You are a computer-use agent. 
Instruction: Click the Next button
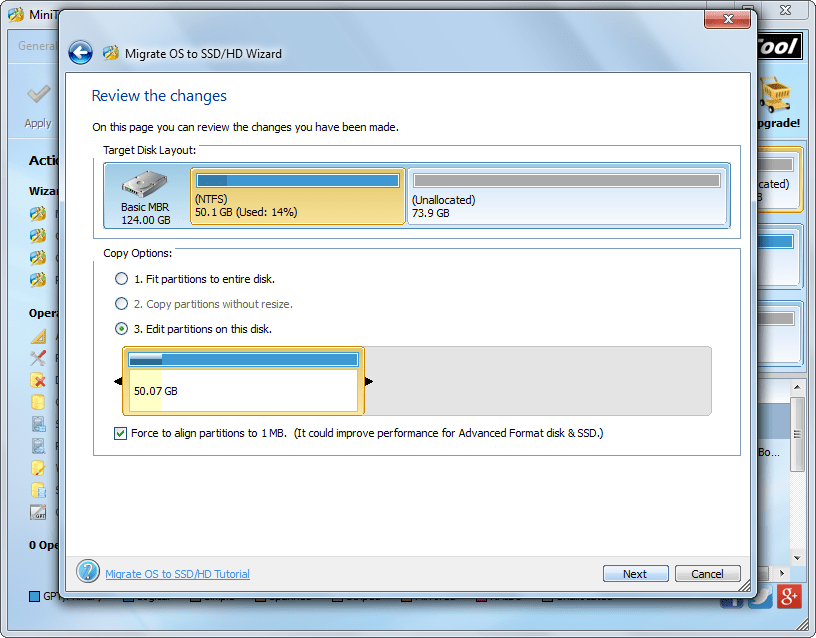tap(635, 573)
